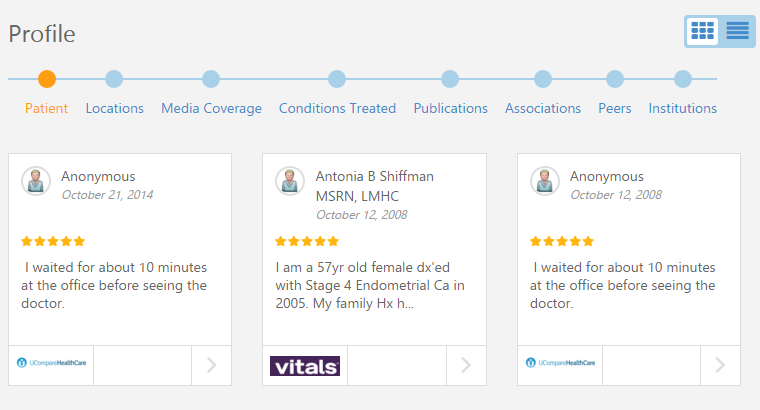The width and height of the screenshot is (760, 410).
Task: Open the Publications link
Action: pyautogui.click(x=450, y=108)
